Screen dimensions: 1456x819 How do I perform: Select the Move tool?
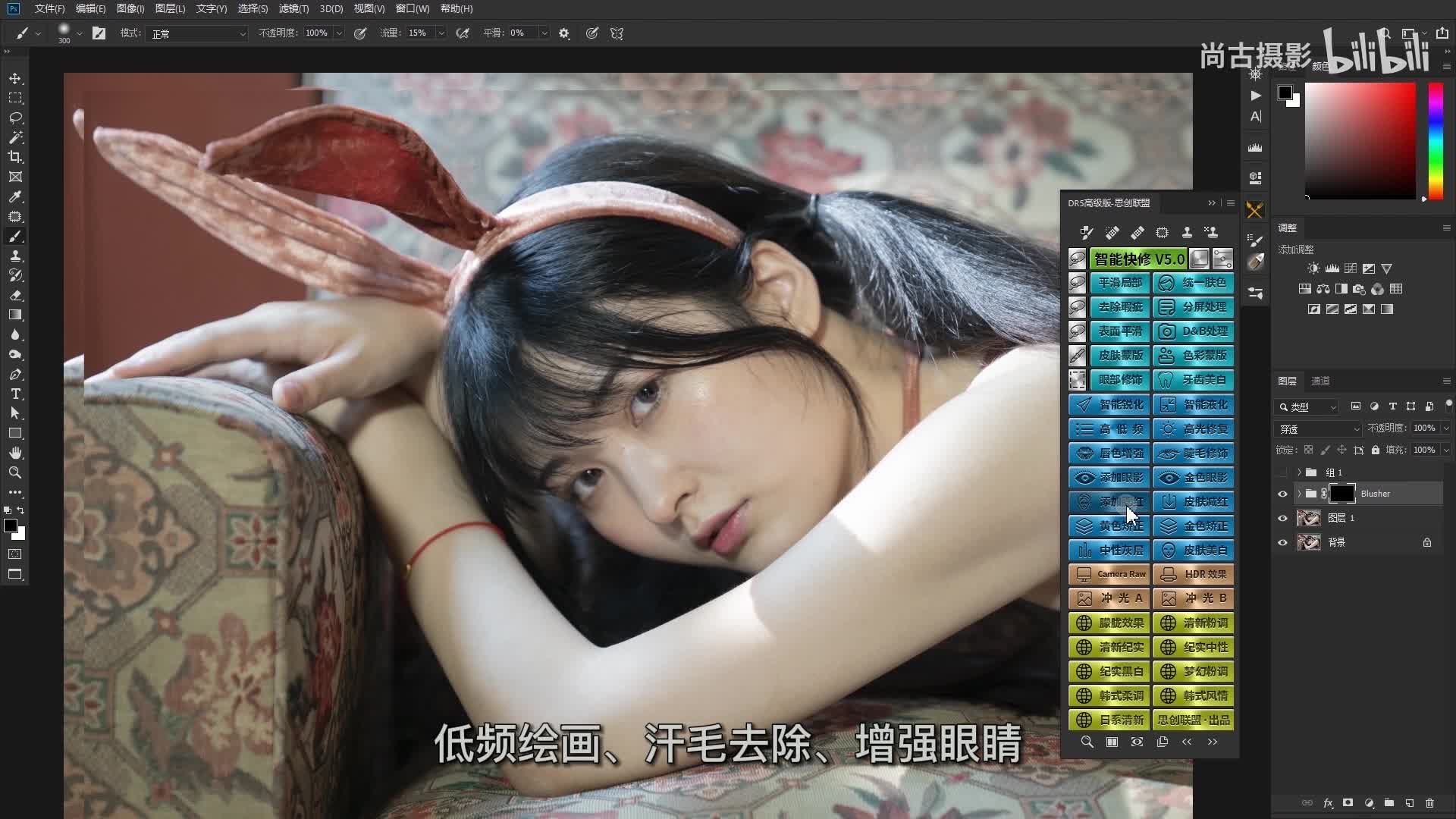[x=15, y=79]
